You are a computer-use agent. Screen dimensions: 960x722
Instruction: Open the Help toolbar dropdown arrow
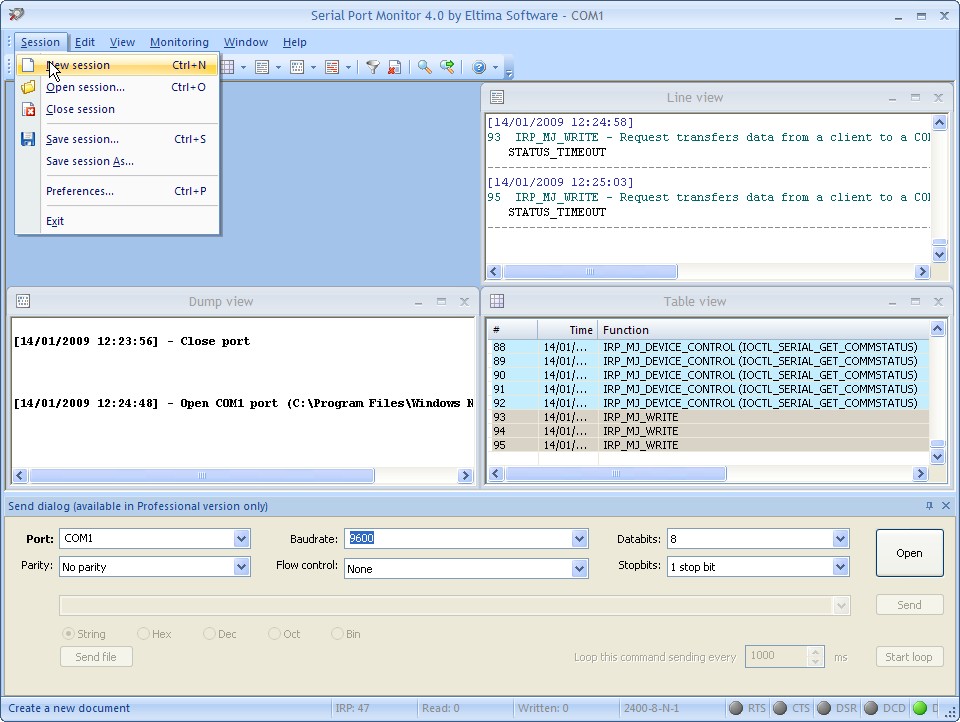(495, 67)
